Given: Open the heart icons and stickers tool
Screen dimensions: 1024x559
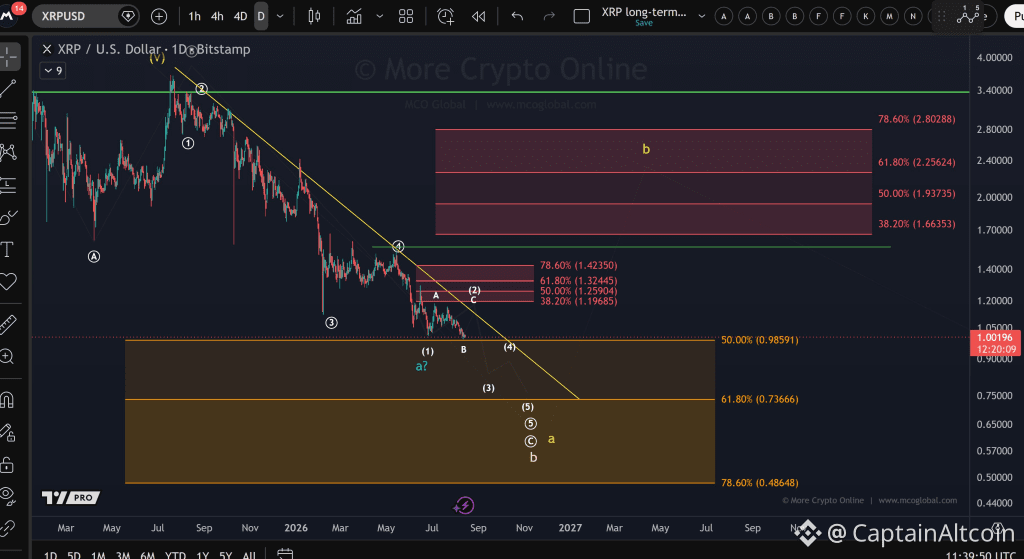Looking at the screenshot, I should (x=8, y=281).
